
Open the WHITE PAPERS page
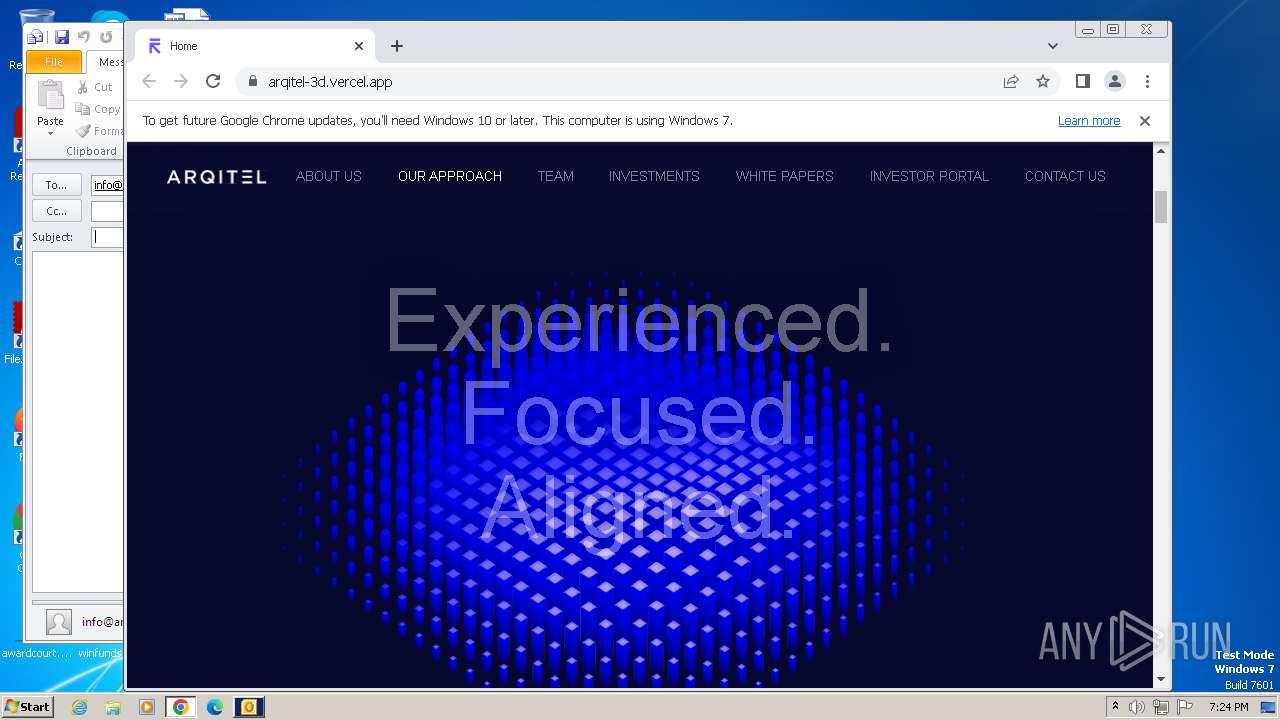[785, 176]
